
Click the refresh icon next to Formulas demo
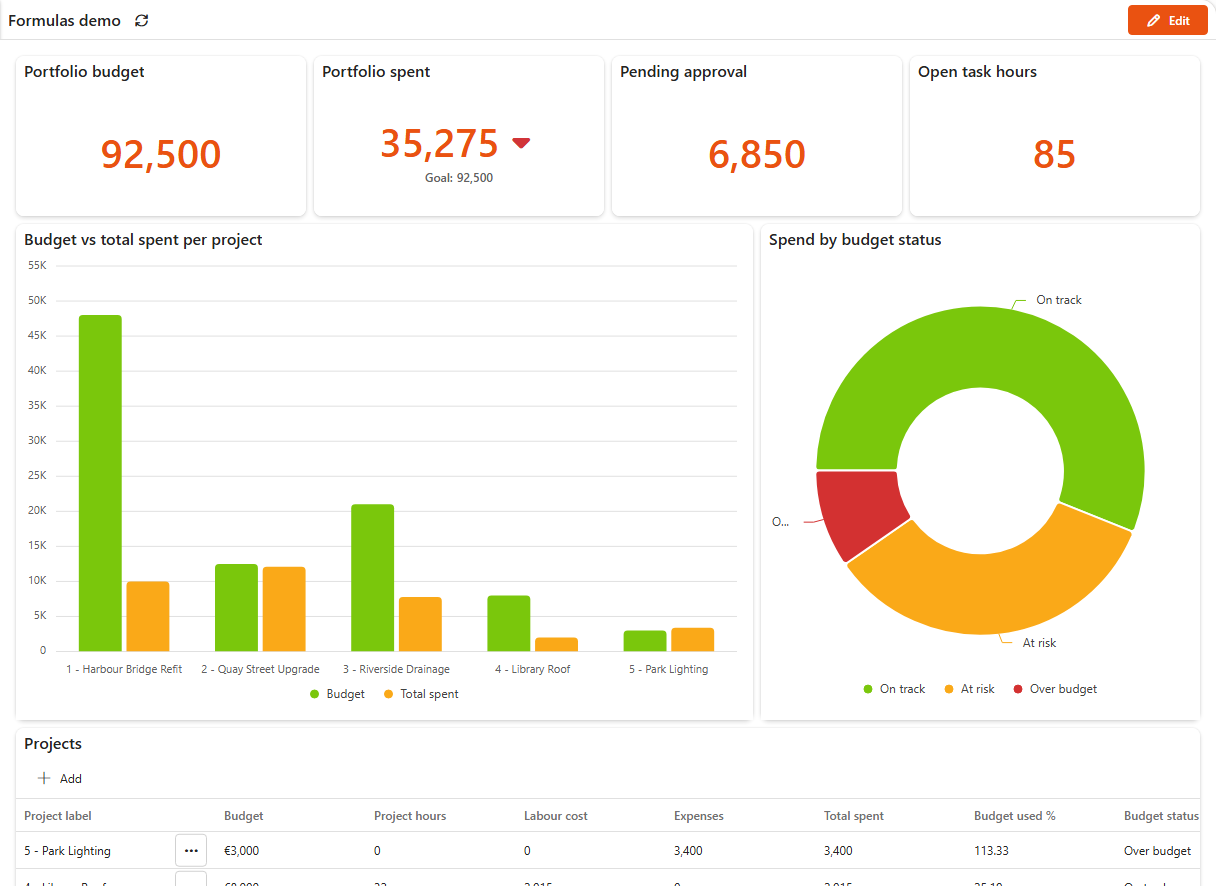pyautogui.click(x=142, y=21)
